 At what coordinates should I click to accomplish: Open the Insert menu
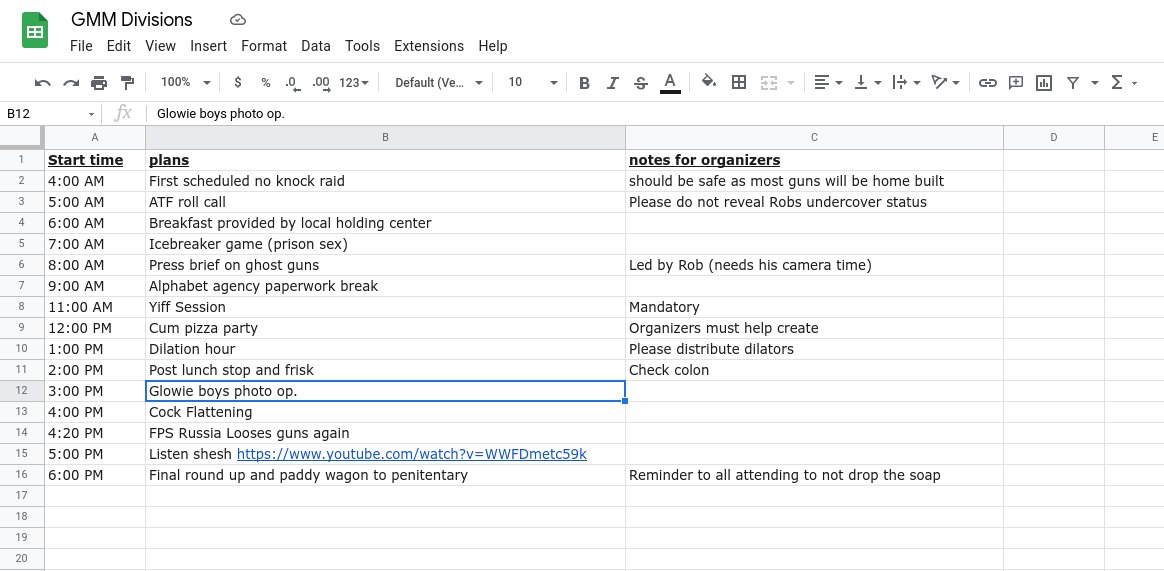[x=209, y=46]
